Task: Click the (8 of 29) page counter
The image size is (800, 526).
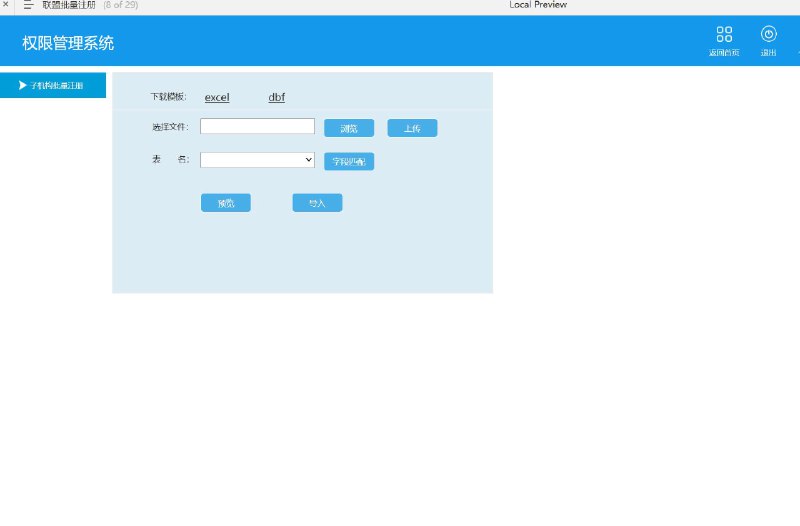Action: point(121,5)
